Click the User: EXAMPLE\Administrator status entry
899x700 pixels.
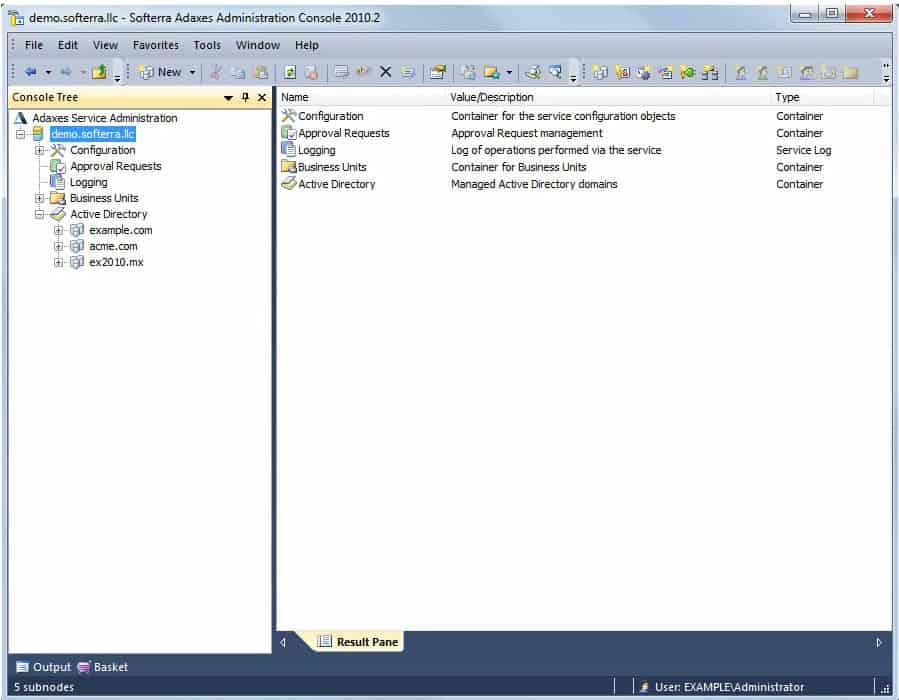[722, 687]
